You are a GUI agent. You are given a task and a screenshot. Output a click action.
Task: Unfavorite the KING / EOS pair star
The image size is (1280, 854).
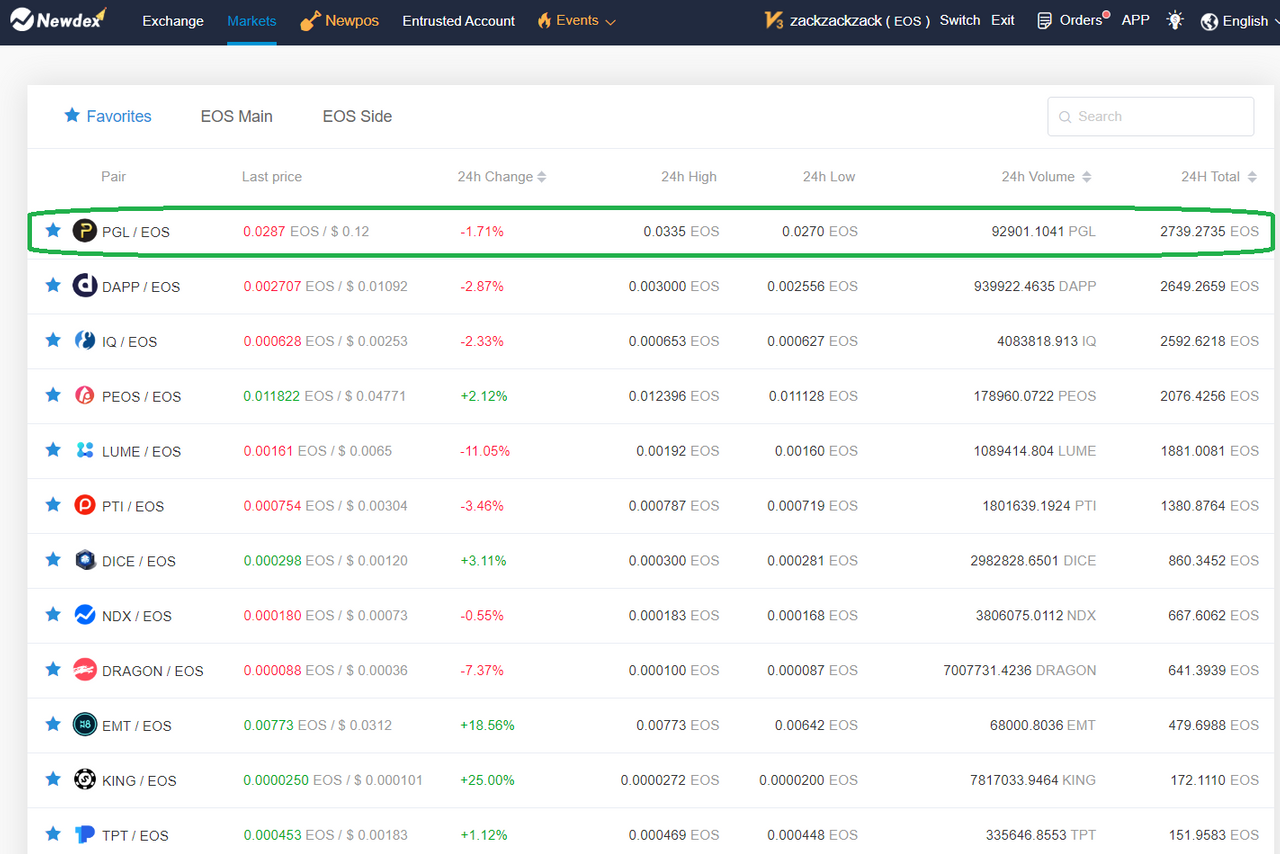(53, 779)
